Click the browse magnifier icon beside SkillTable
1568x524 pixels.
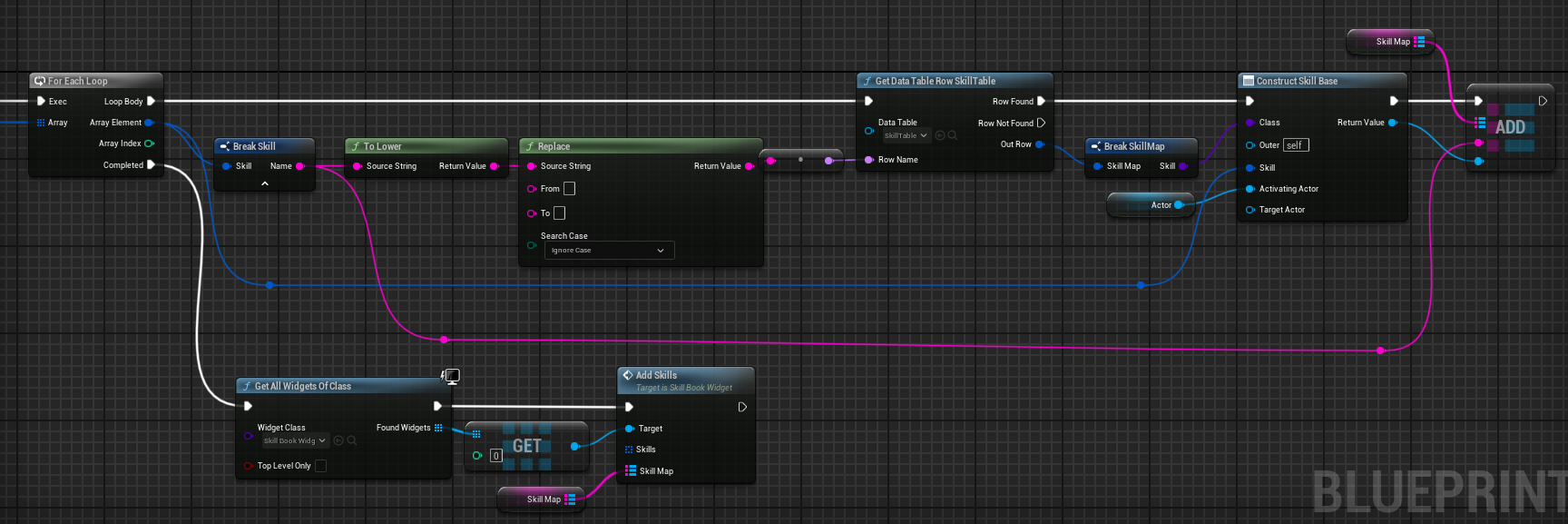952,135
